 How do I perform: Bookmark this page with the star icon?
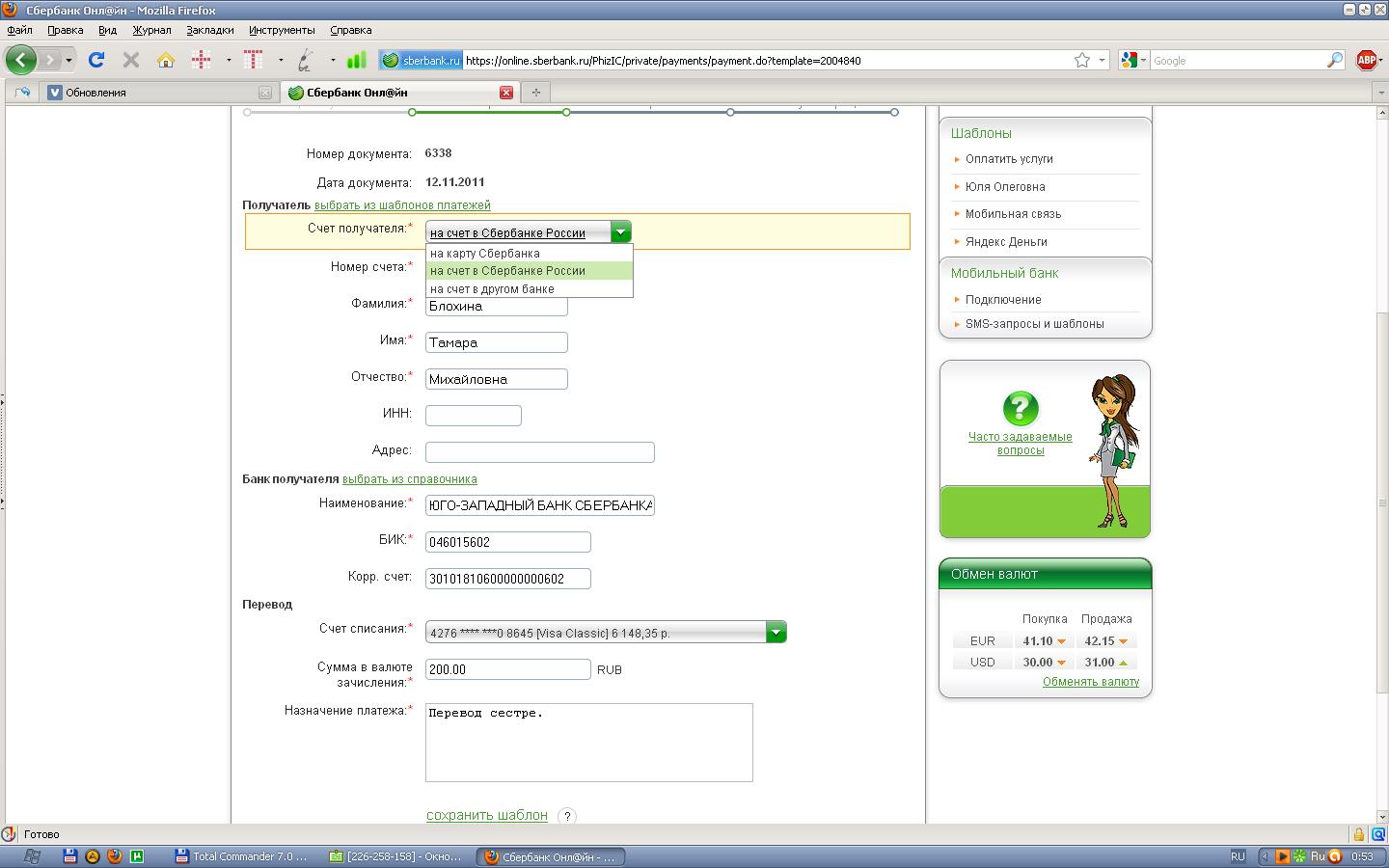(x=1082, y=60)
